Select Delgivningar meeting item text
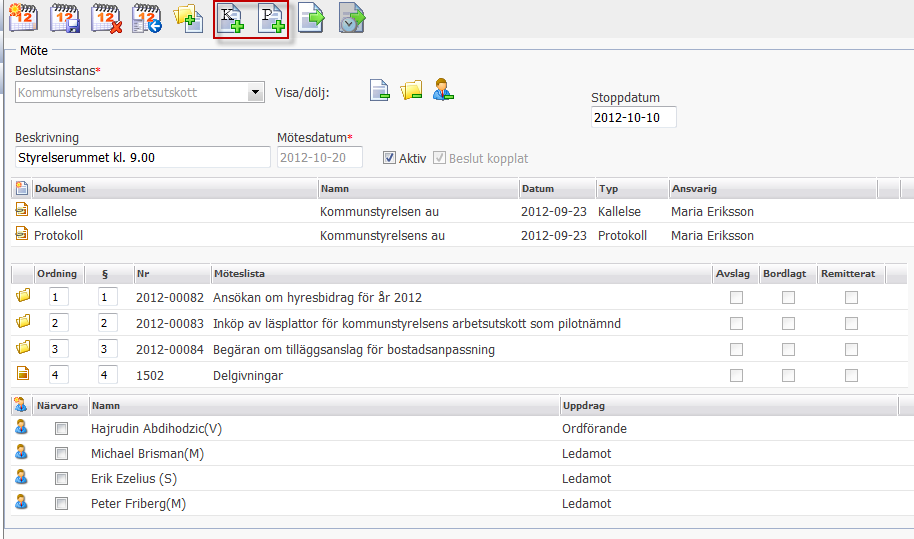Image resolution: width=914 pixels, height=539 pixels. pos(248,376)
